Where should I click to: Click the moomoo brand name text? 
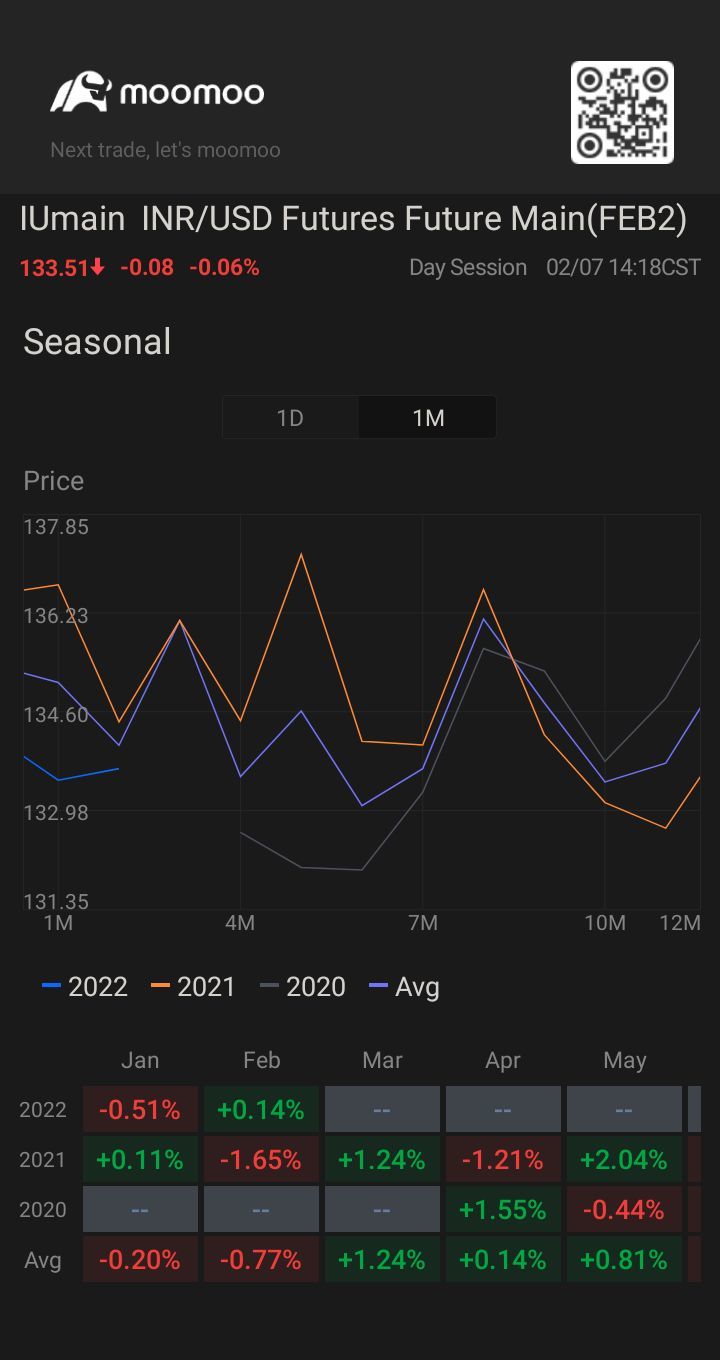(x=192, y=94)
